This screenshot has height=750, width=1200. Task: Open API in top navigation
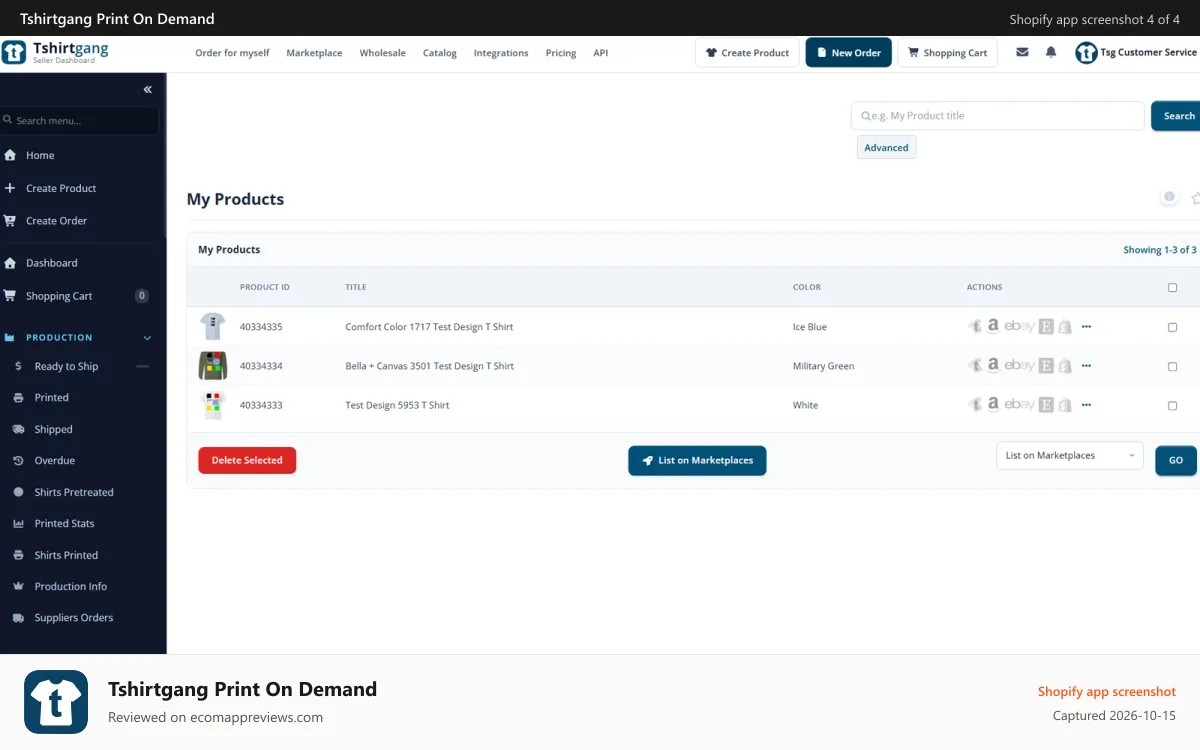[x=600, y=53]
